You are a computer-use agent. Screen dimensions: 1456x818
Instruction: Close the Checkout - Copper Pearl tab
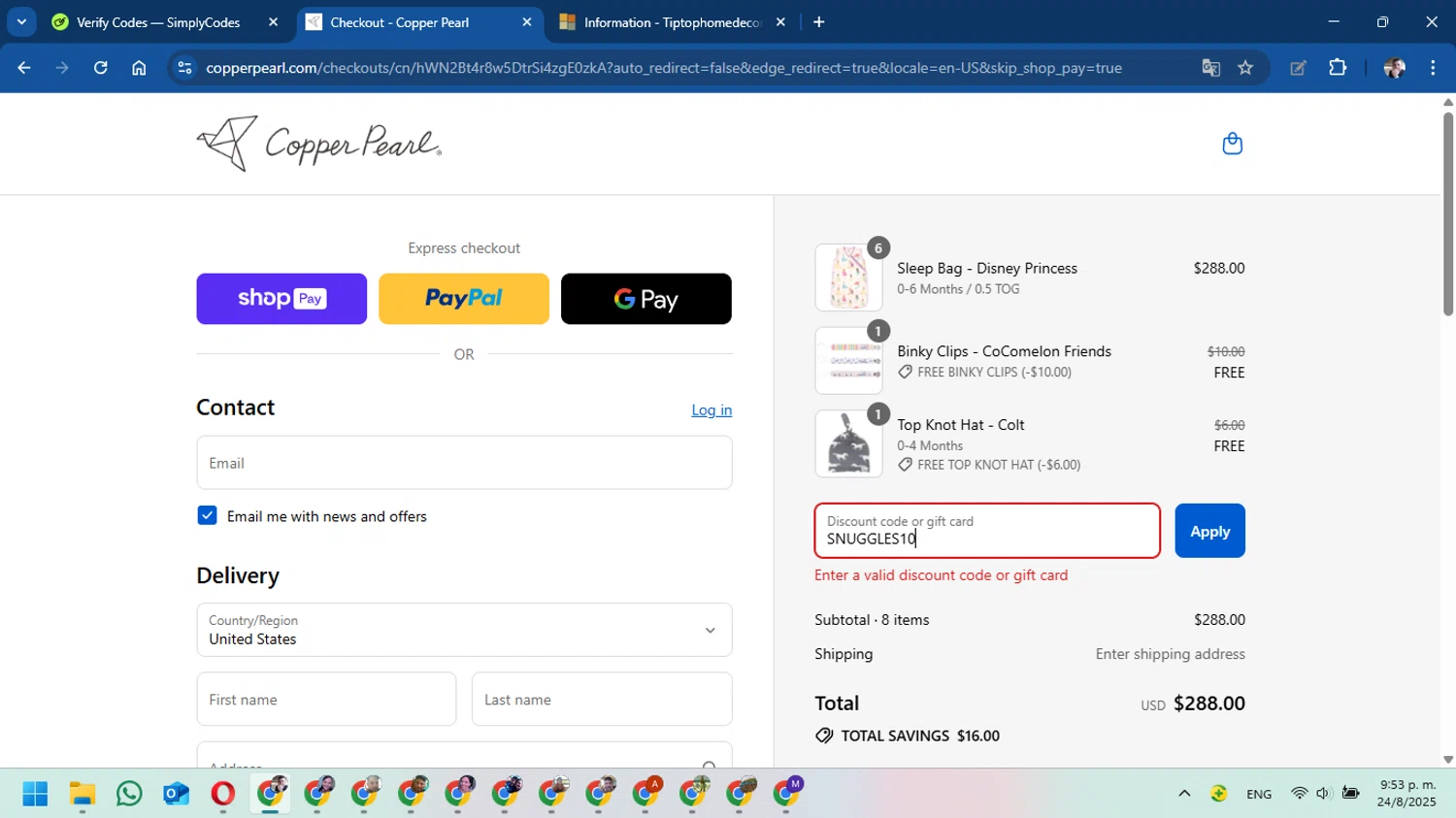pos(527,21)
